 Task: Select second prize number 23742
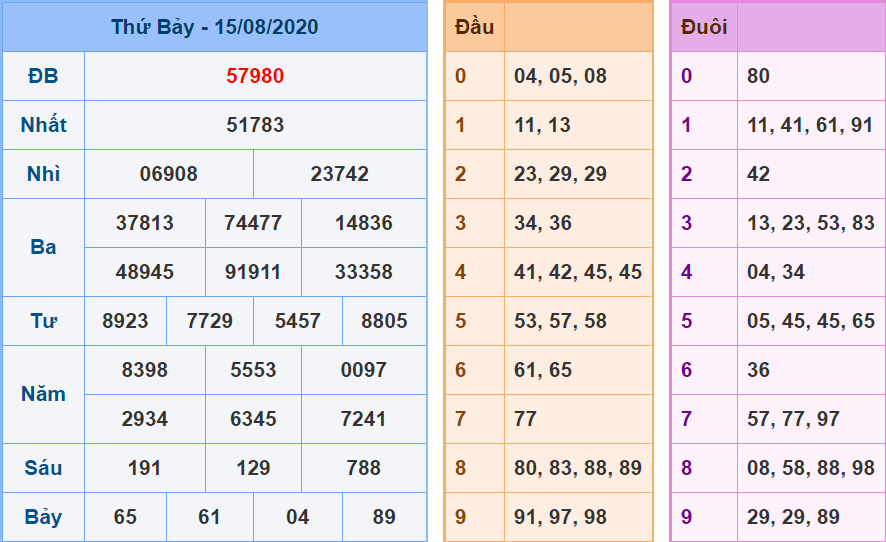pos(340,174)
